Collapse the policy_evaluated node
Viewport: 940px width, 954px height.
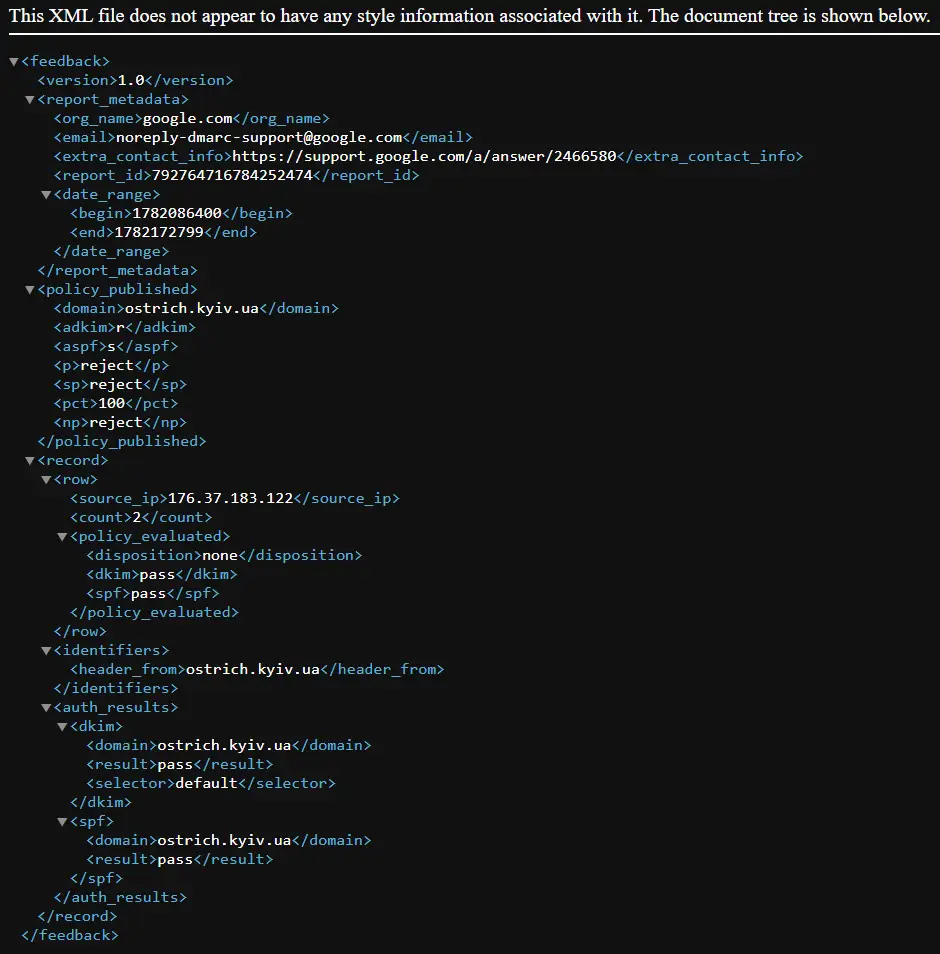coord(62,537)
